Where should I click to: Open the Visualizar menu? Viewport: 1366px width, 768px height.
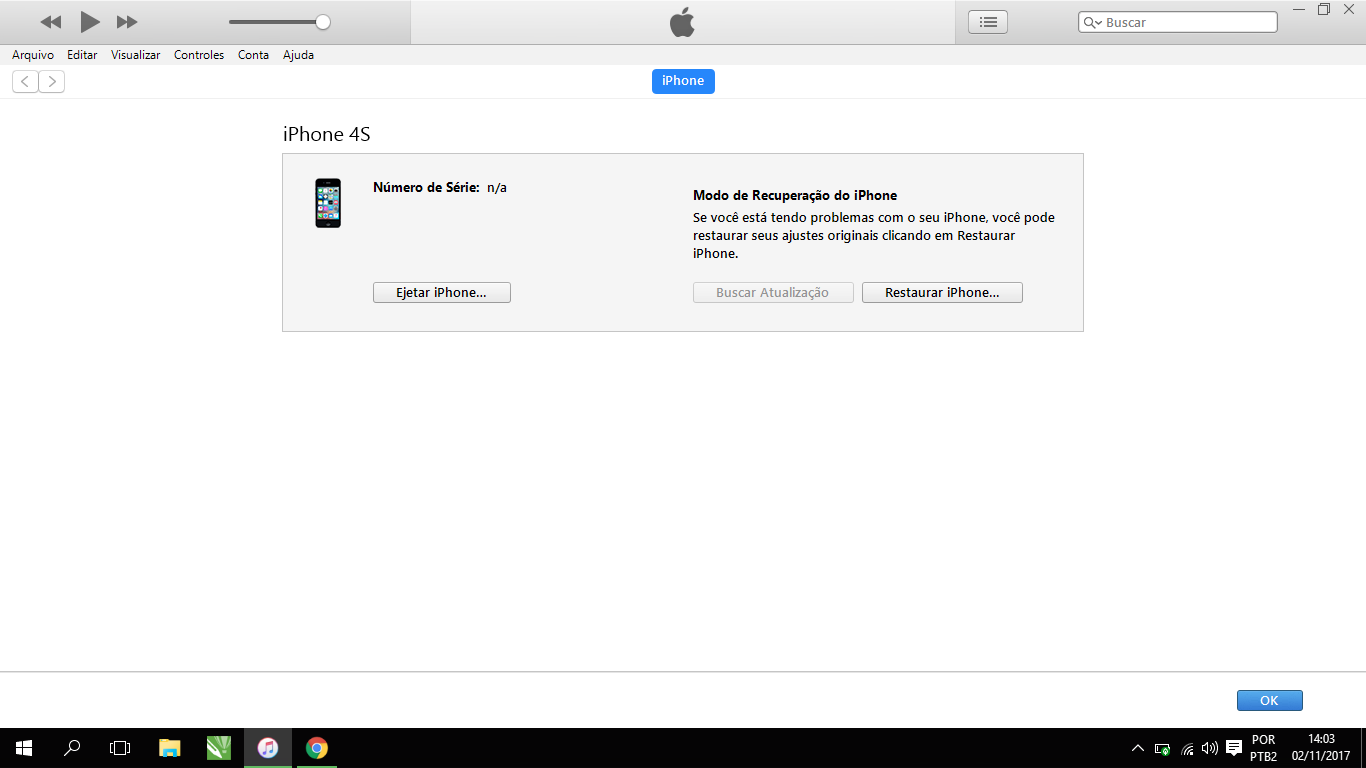click(x=136, y=55)
